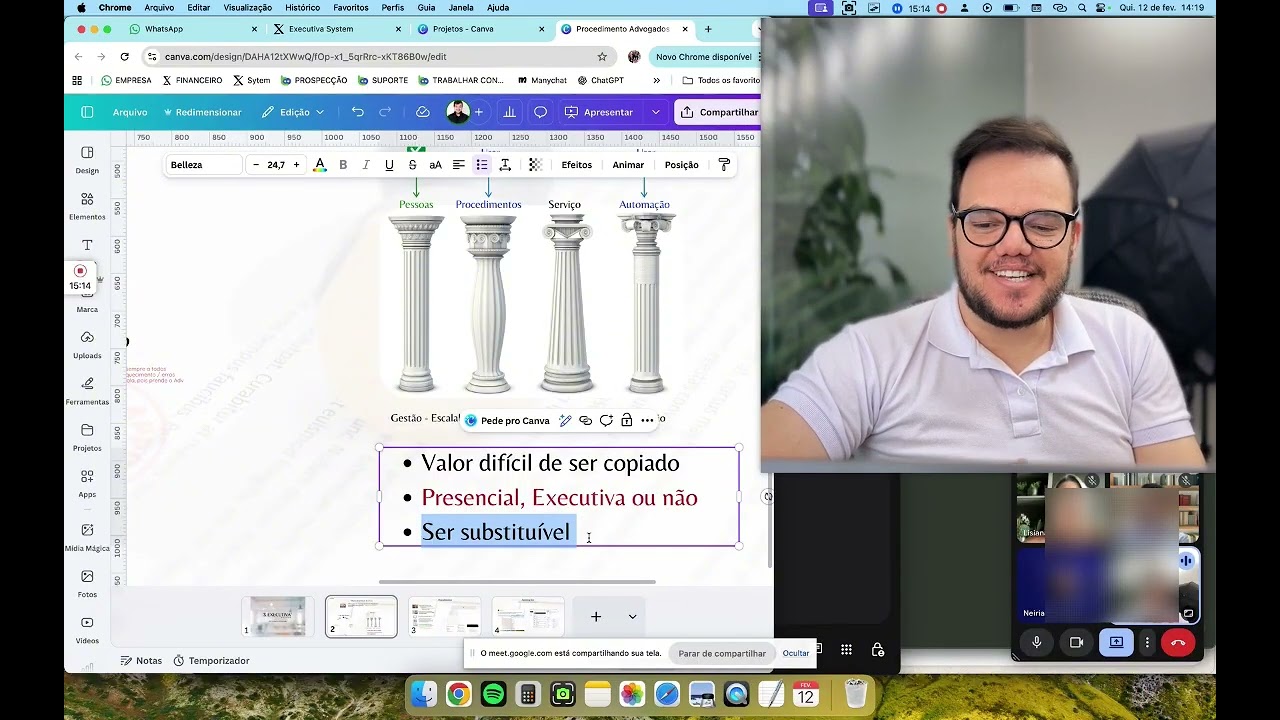1280x720 pixels.
Task: Open Notas at the bottom bar
Action: click(141, 661)
